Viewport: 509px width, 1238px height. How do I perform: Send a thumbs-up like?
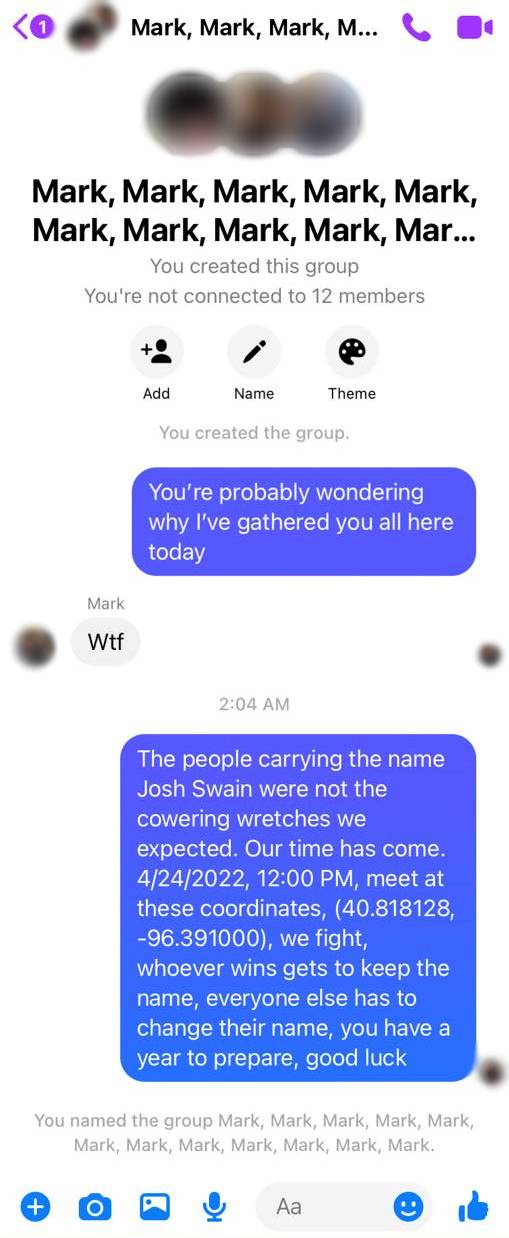[474, 1206]
